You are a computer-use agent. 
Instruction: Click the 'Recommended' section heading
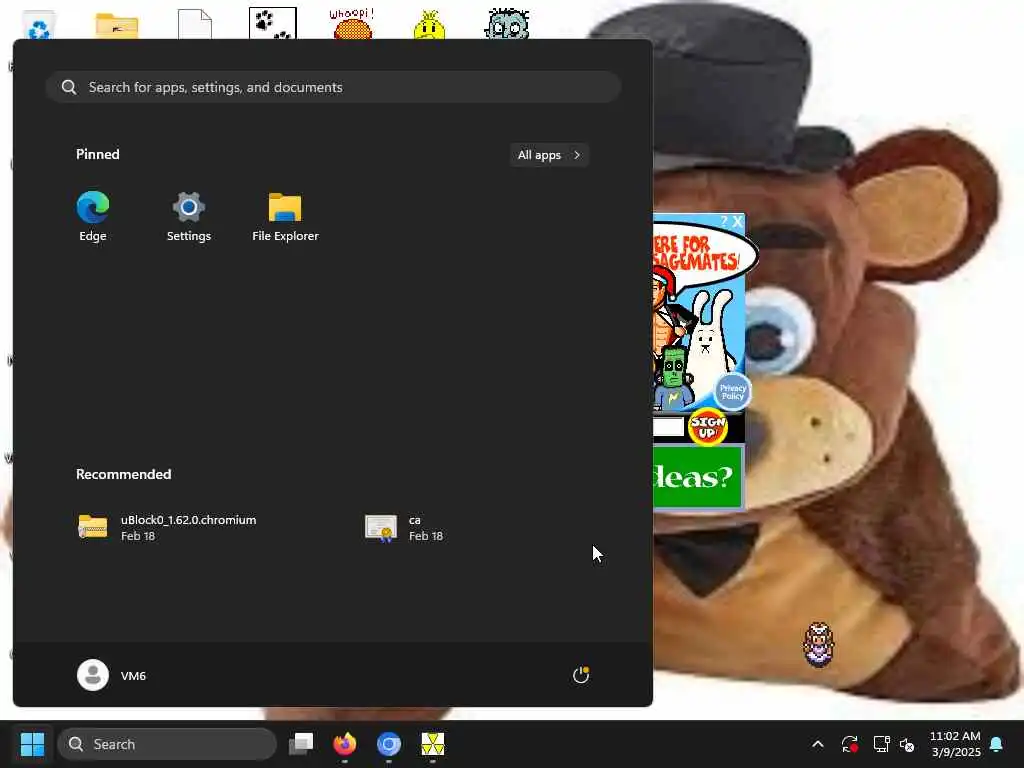click(x=123, y=474)
